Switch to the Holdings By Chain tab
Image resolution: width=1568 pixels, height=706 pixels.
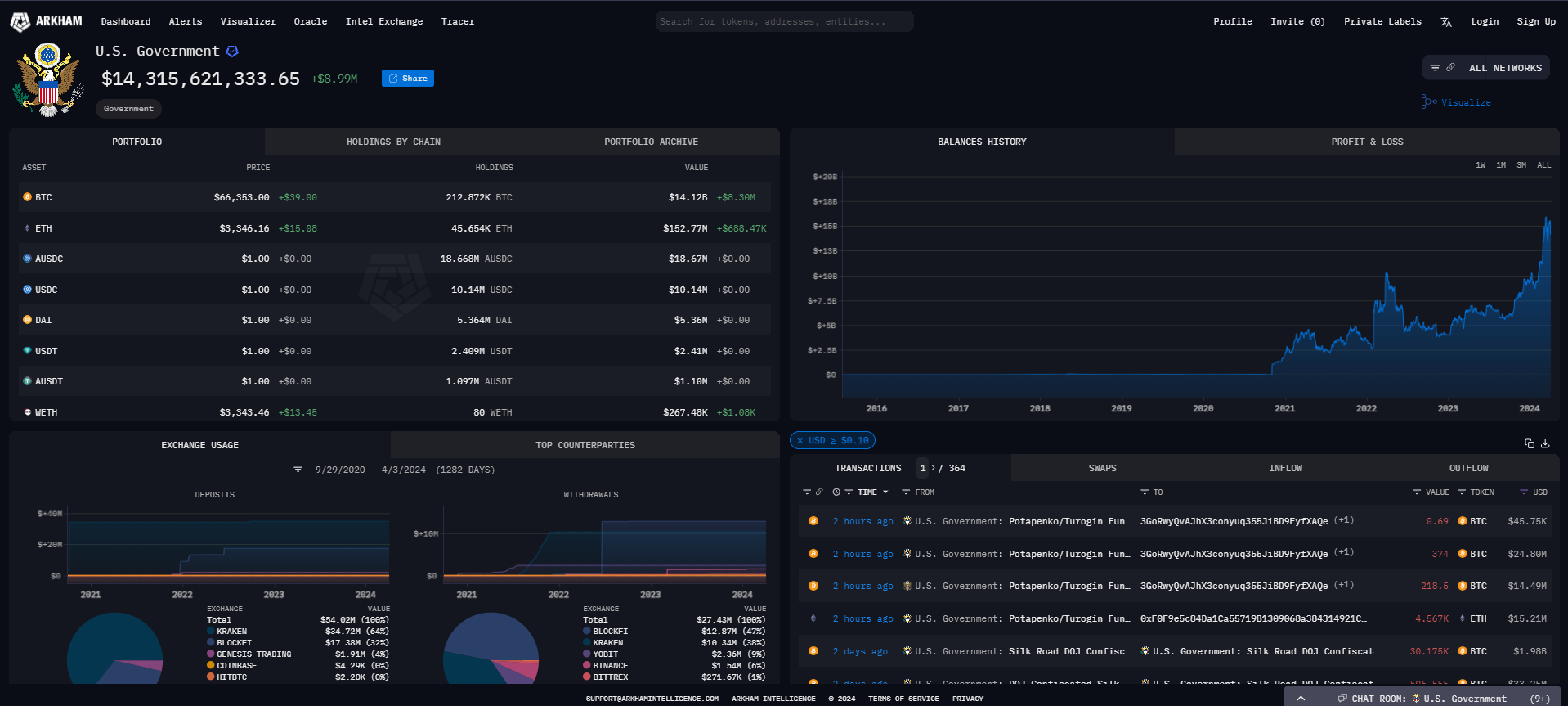click(393, 142)
